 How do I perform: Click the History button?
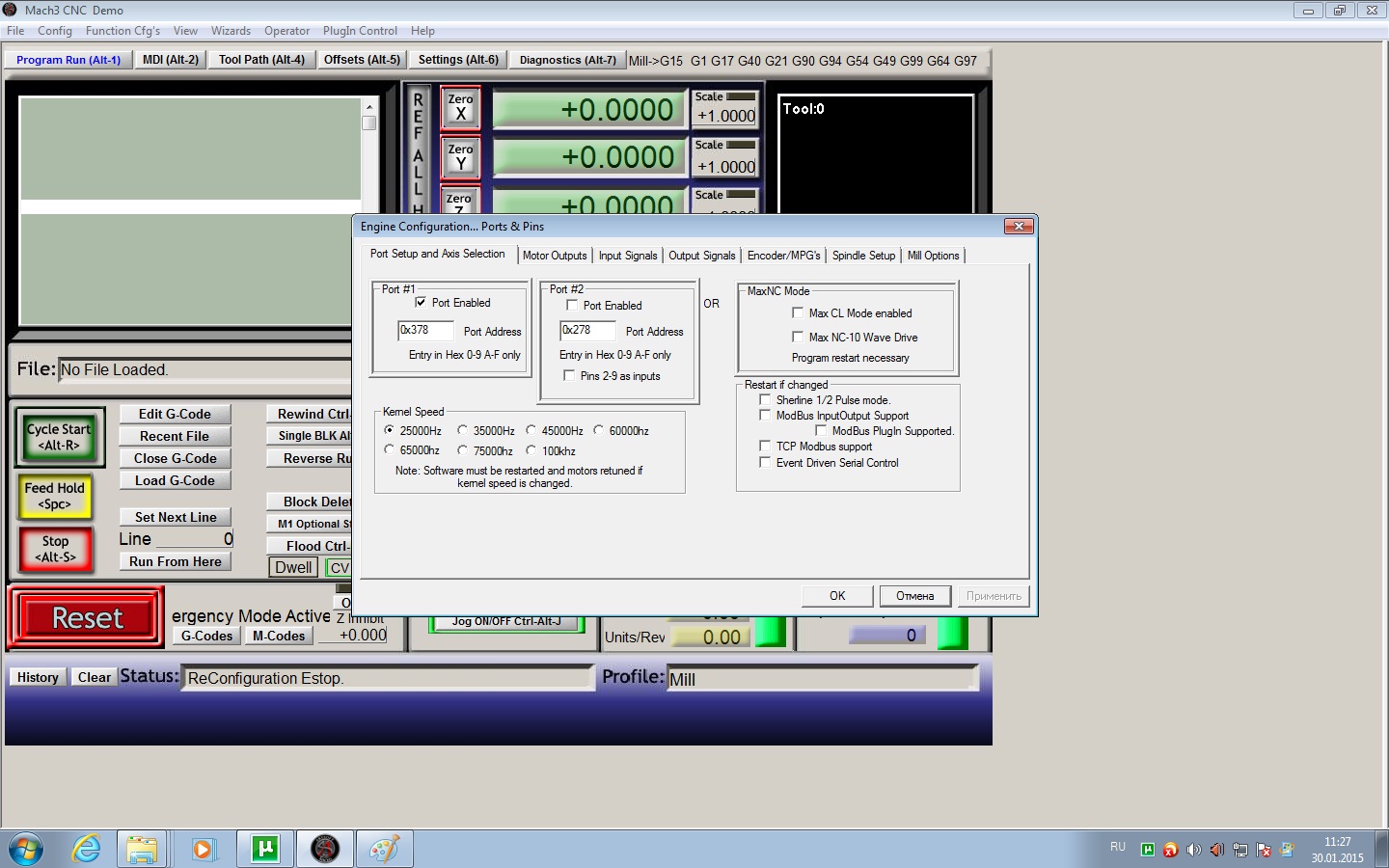click(38, 677)
